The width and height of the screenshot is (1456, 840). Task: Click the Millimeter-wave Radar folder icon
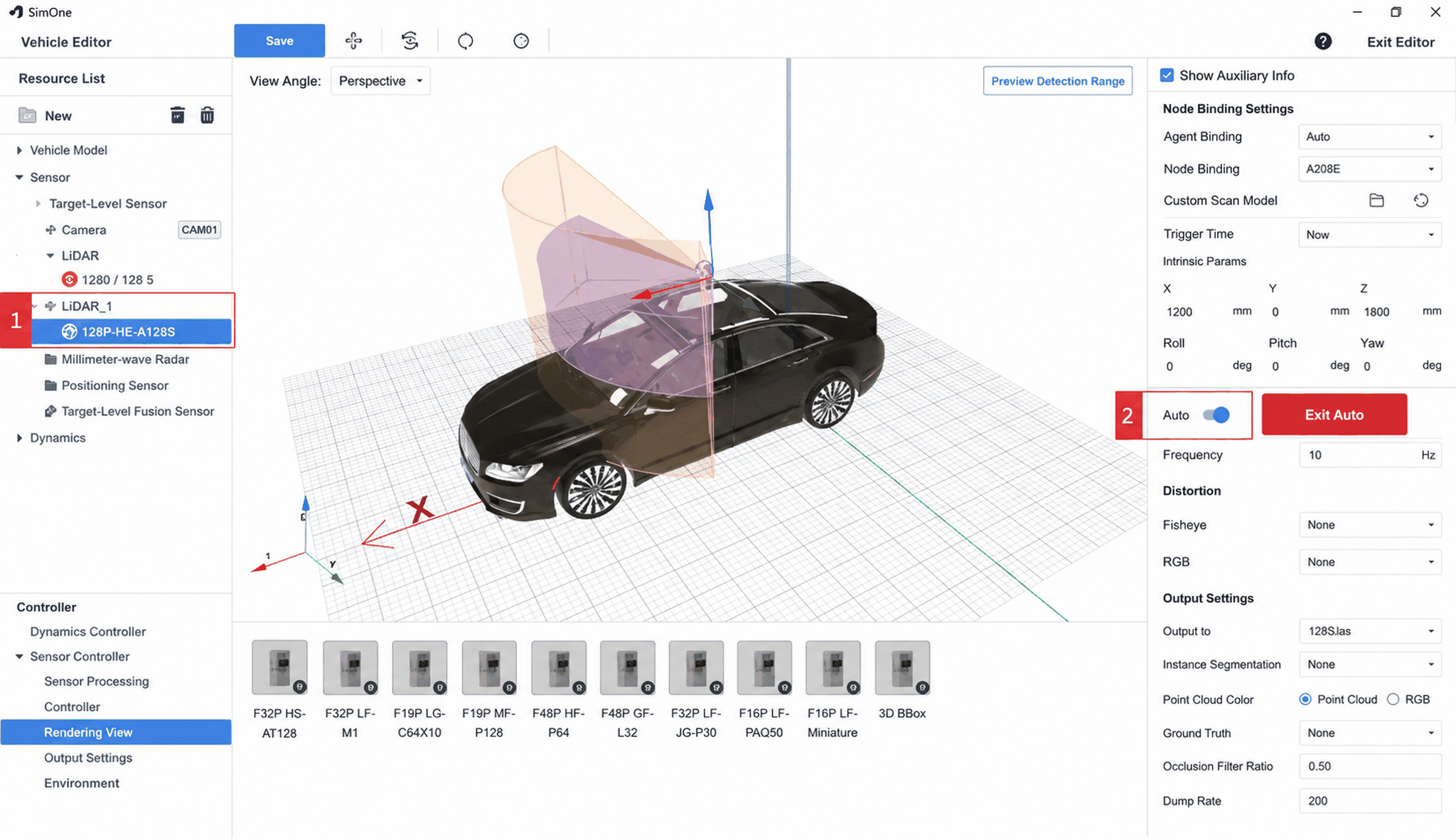click(50, 359)
